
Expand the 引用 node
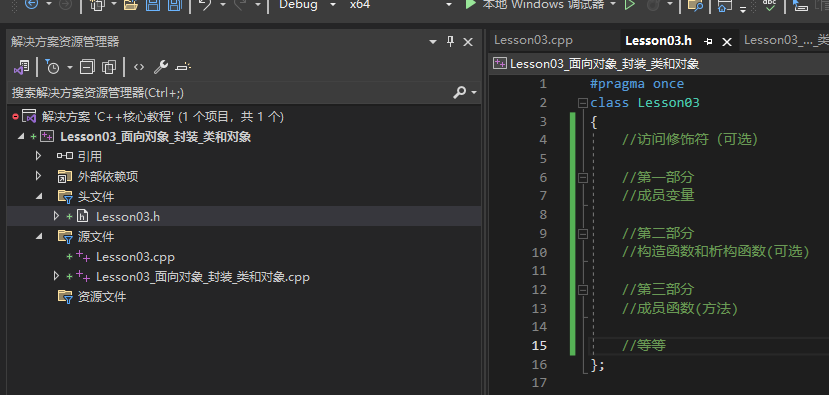coord(38,156)
